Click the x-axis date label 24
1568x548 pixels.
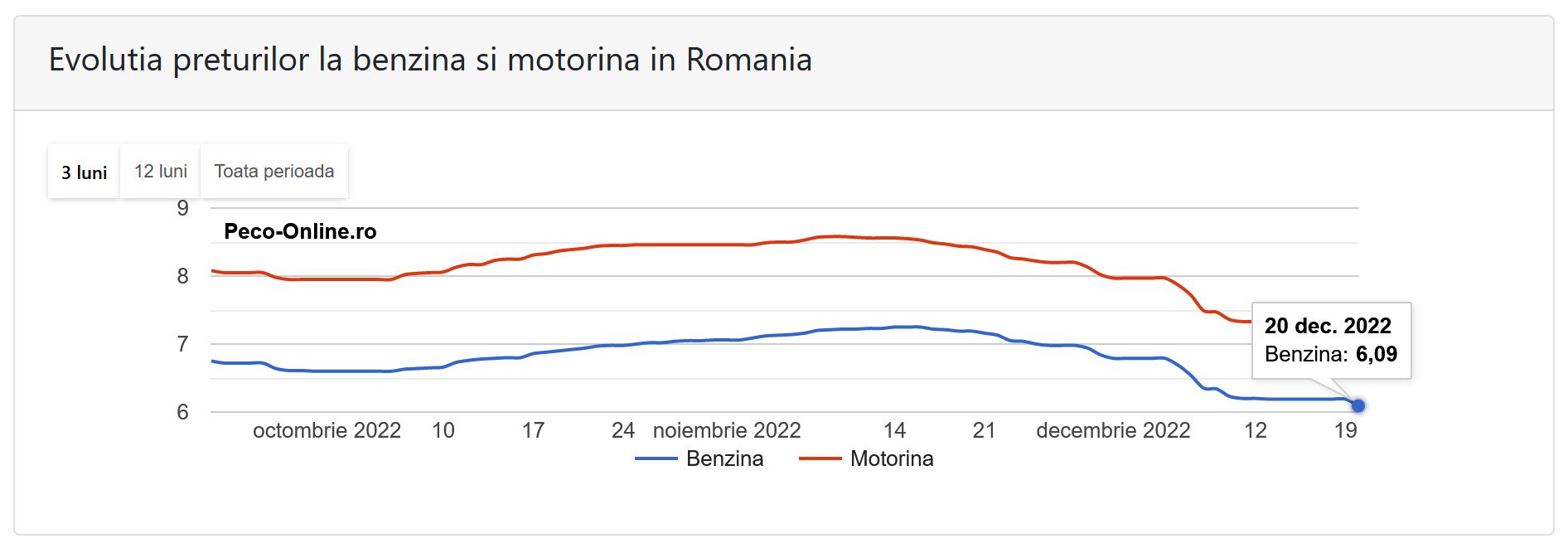[x=622, y=430]
